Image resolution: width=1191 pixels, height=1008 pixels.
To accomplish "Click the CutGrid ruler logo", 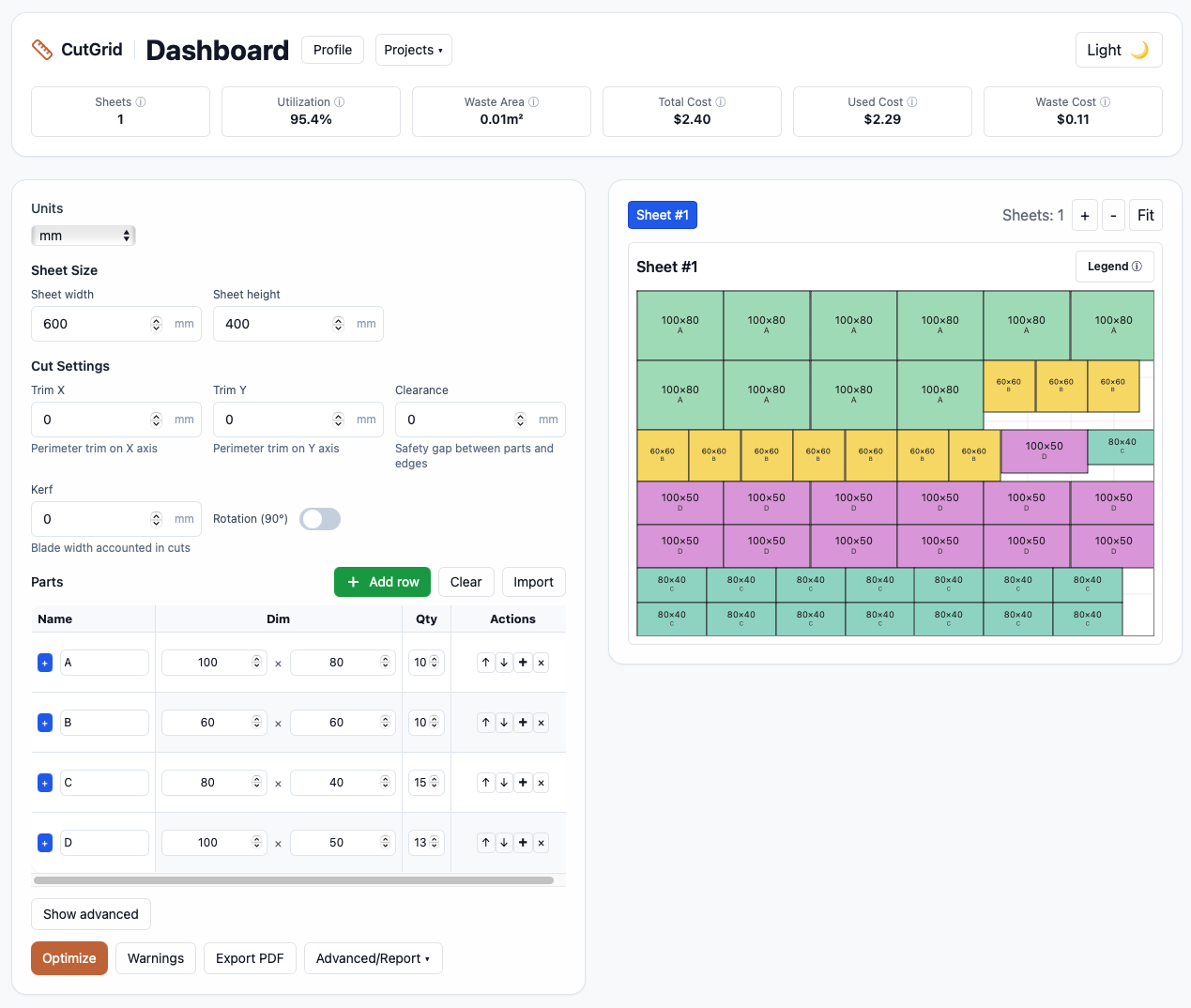I will click(42, 50).
